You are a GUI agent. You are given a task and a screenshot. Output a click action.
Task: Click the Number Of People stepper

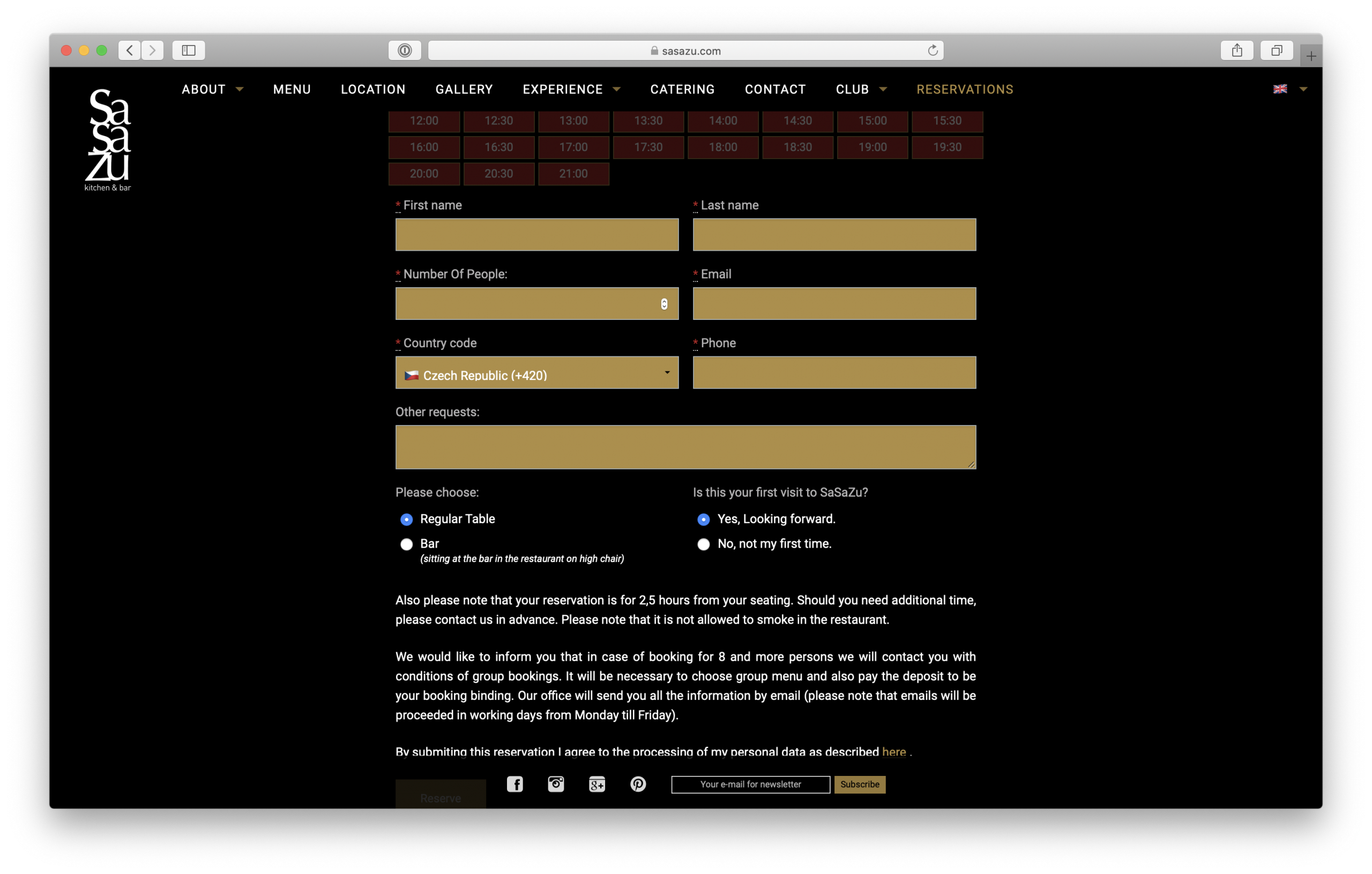click(664, 304)
